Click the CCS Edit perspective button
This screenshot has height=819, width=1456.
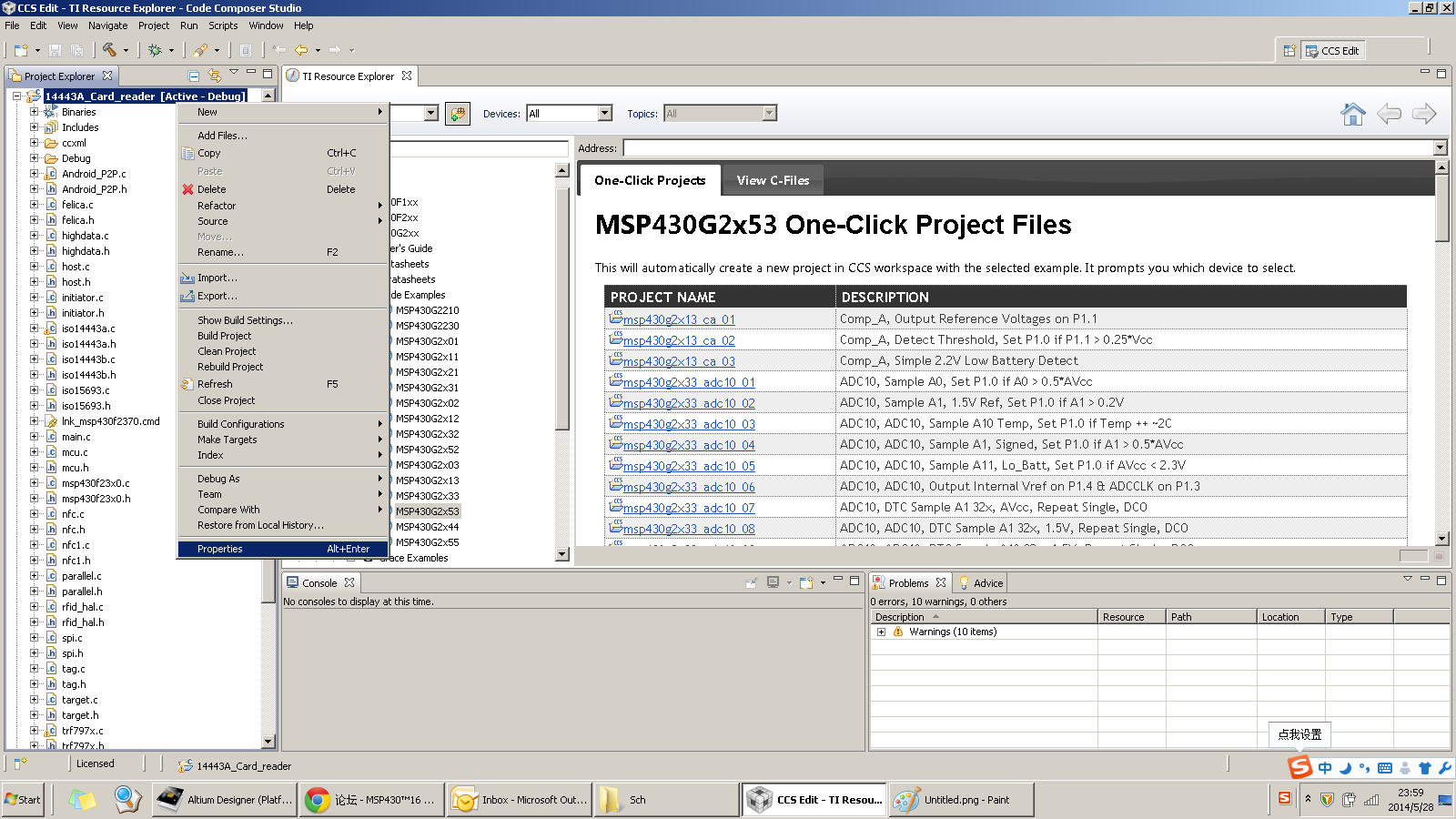point(1332,51)
